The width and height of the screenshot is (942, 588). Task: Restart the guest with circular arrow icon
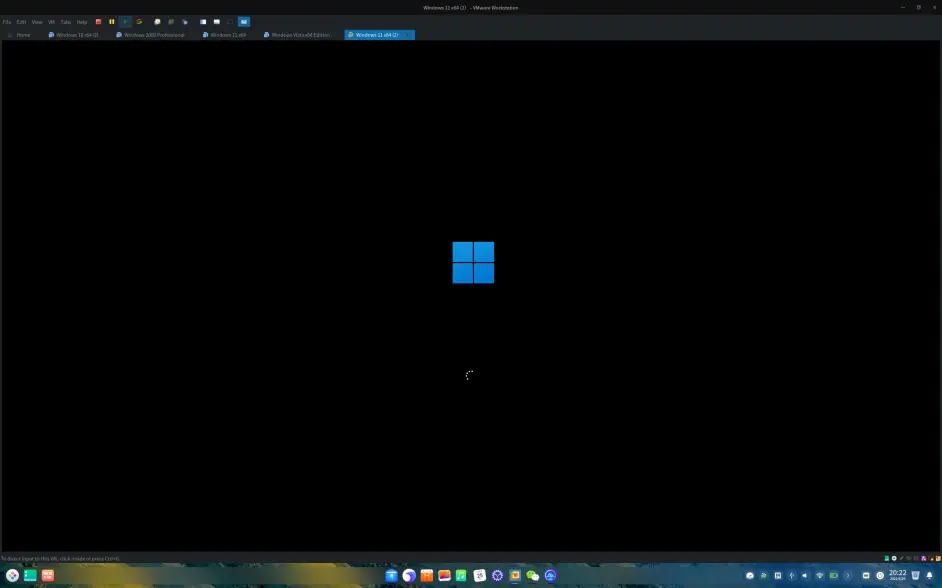click(x=139, y=22)
